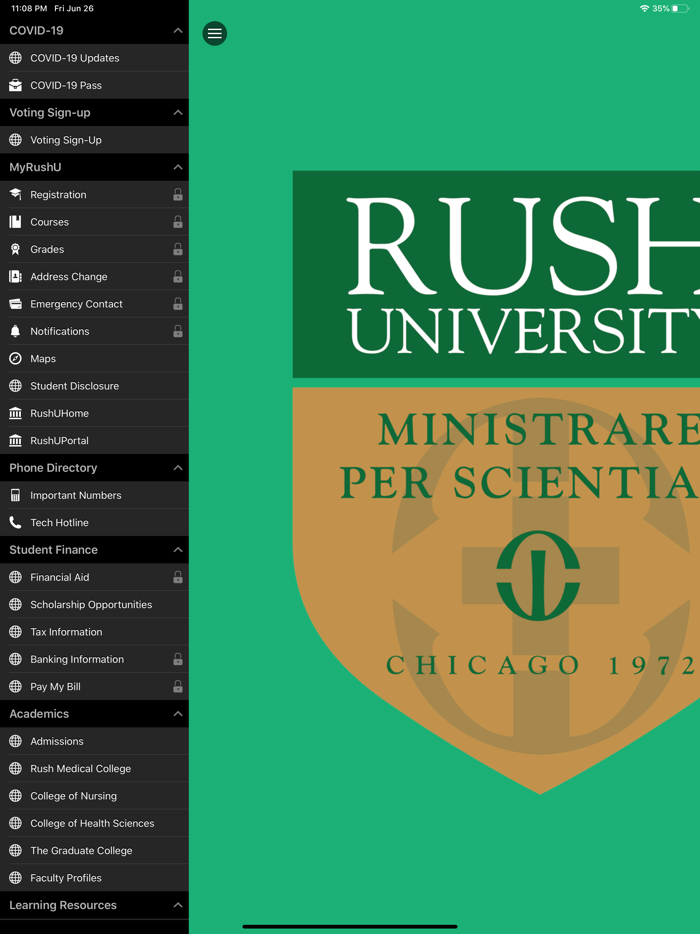This screenshot has height=934, width=700.
Task: Click the lock icon on Notifications row
Action: tap(178, 331)
